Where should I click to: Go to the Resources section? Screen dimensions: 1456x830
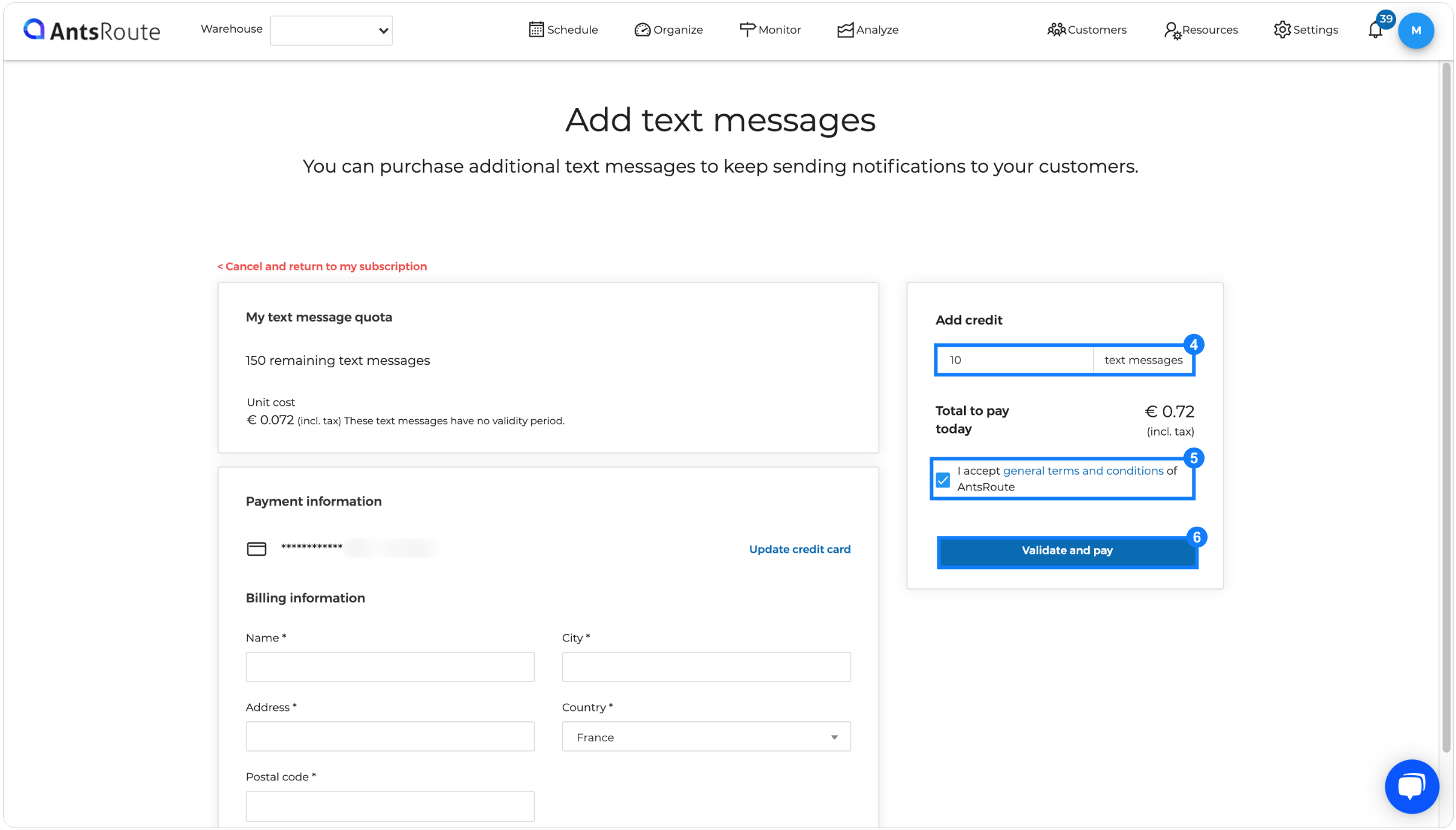[1200, 30]
